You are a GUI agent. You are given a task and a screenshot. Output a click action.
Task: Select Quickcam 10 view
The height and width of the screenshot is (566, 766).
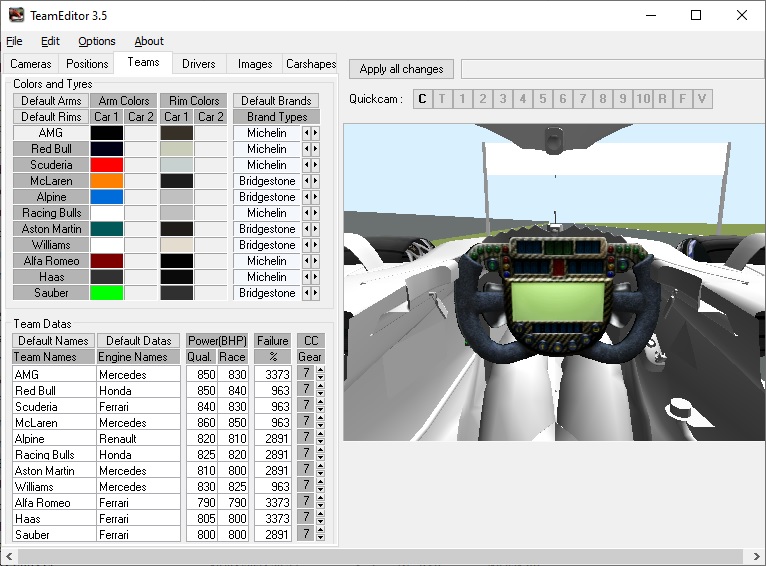point(642,99)
